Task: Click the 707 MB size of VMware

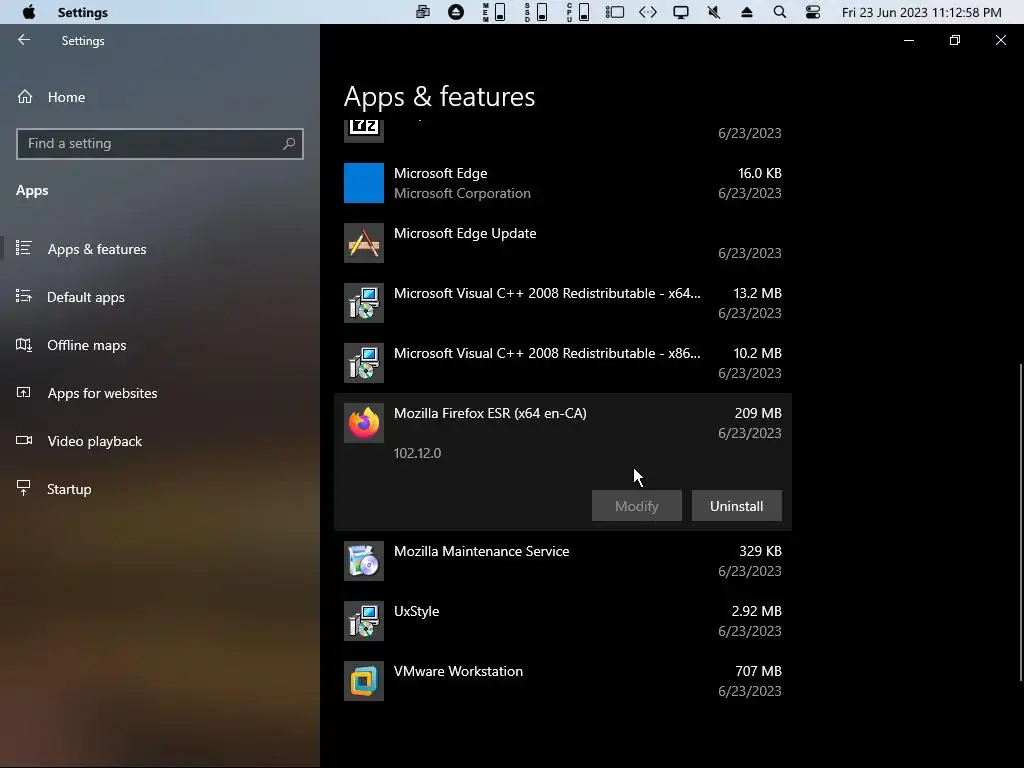Action: pos(758,671)
